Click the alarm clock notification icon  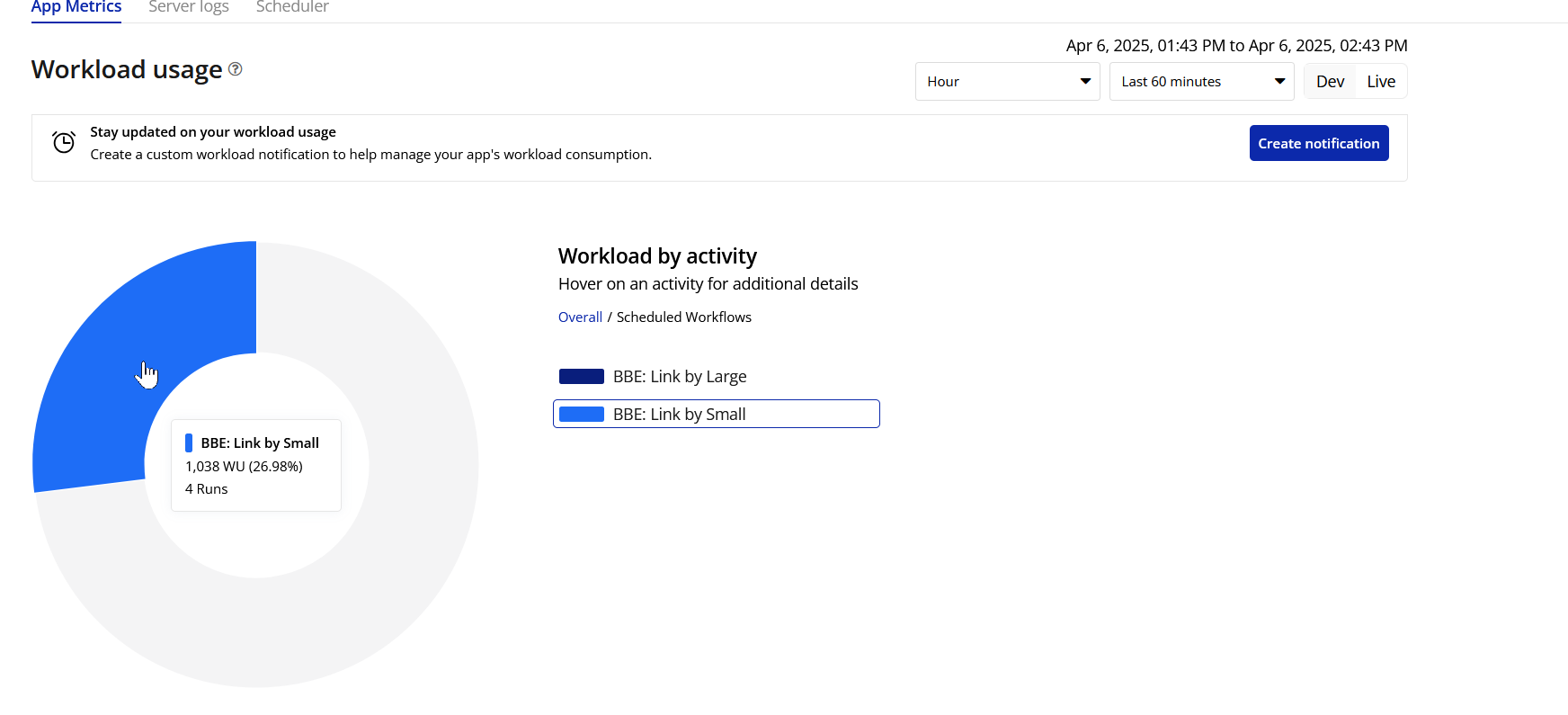pos(64,142)
